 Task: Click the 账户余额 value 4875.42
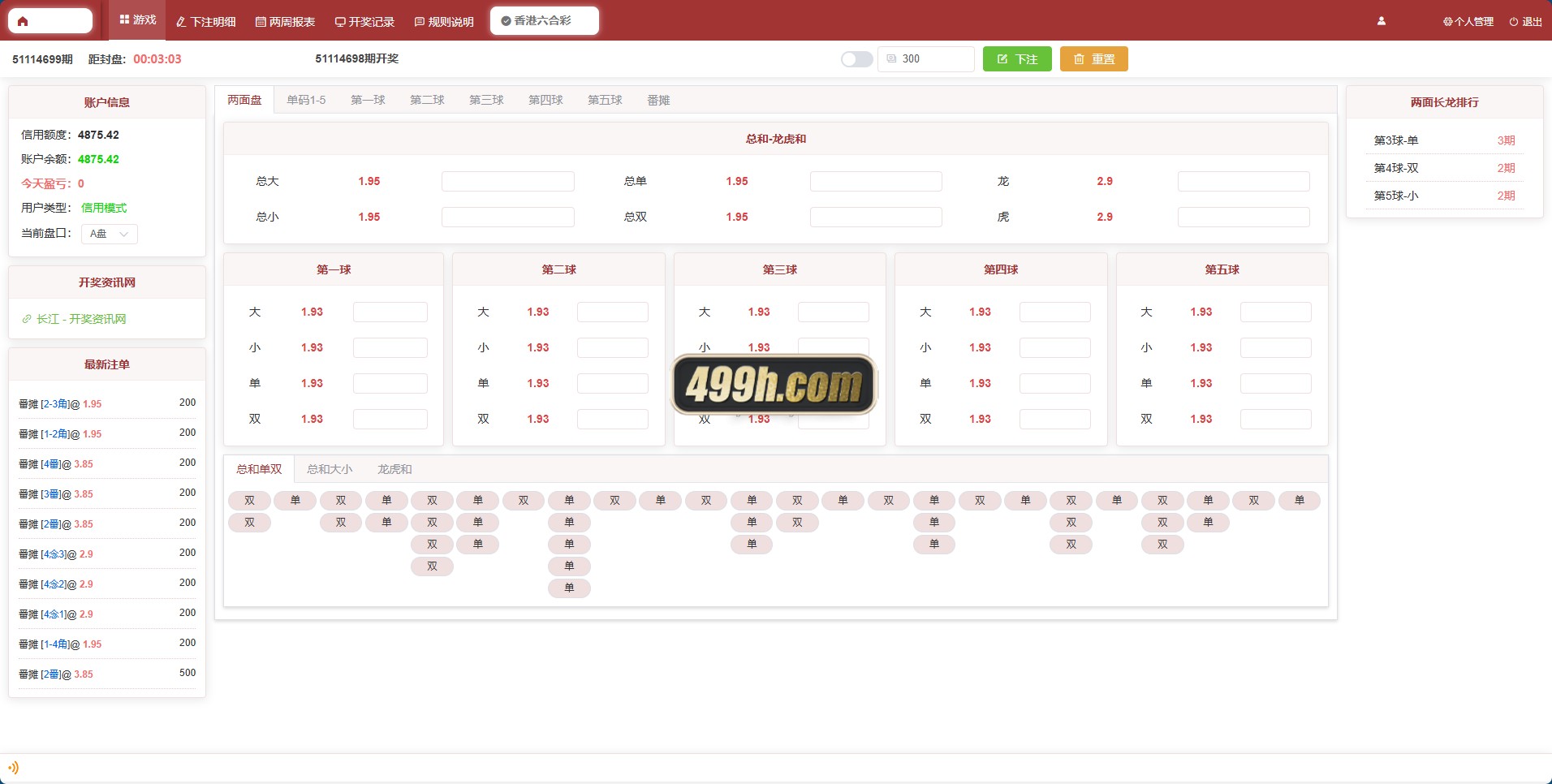tap(98, 159)
